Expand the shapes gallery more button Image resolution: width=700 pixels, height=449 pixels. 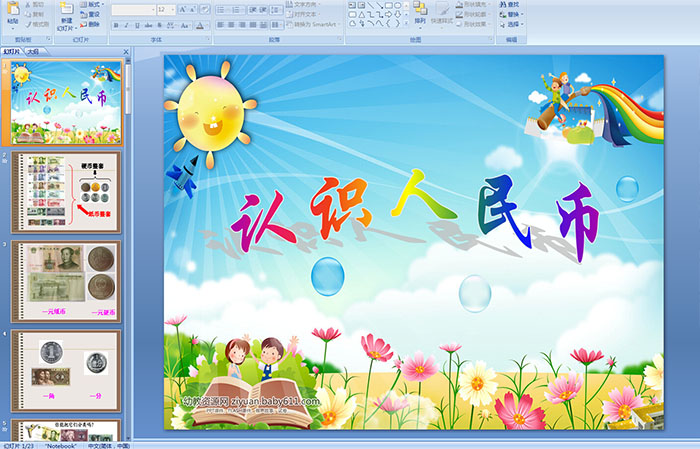[x=406, y=23]
